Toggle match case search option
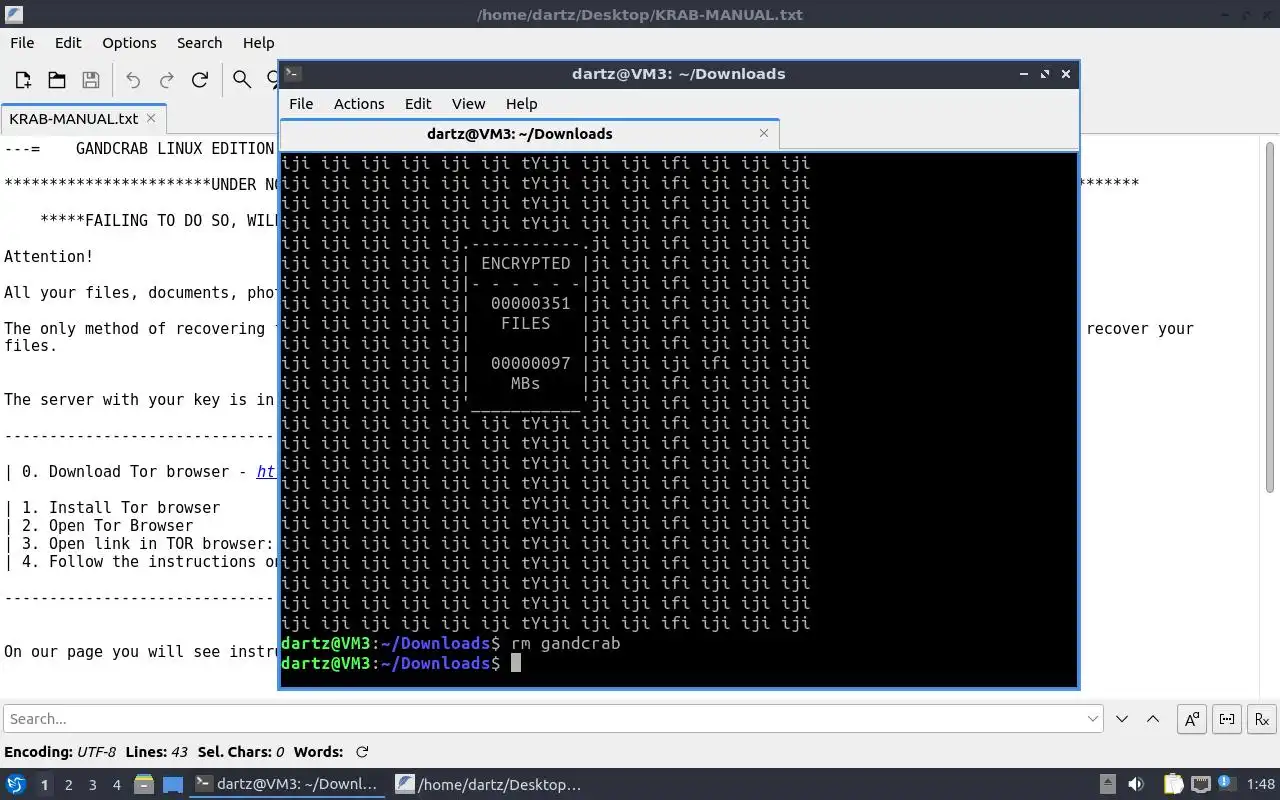1280x800 pixels. click(1192, 719)
